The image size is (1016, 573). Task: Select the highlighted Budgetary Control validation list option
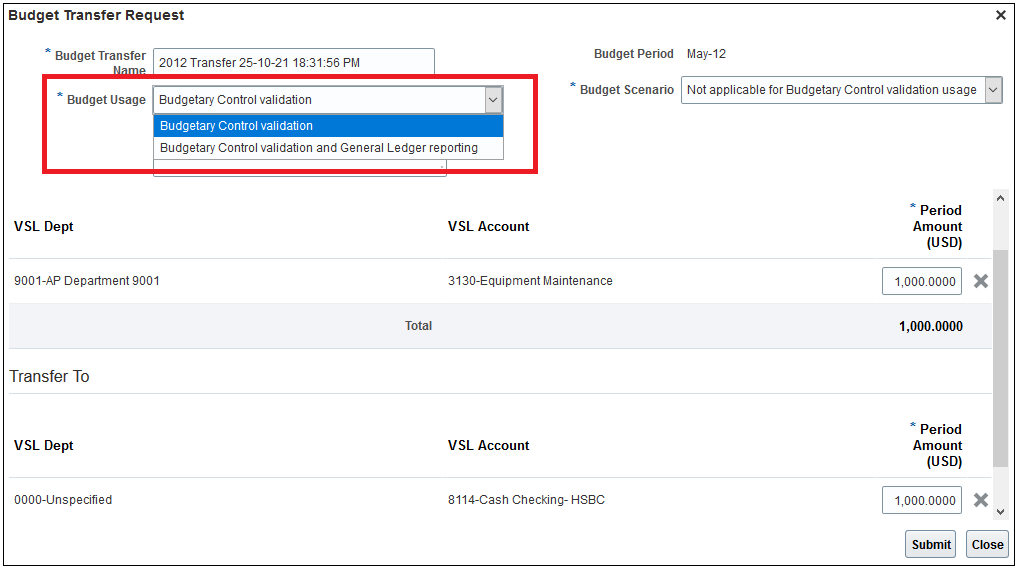coord(328,126)
